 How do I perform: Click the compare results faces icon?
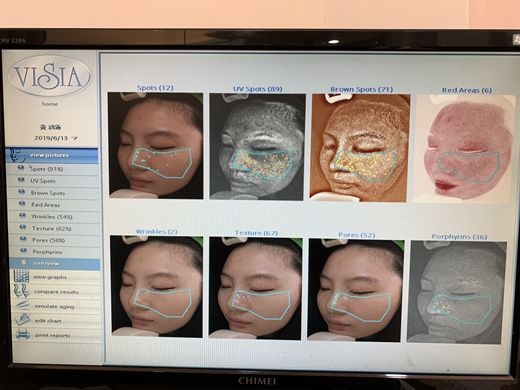[21, 291]
